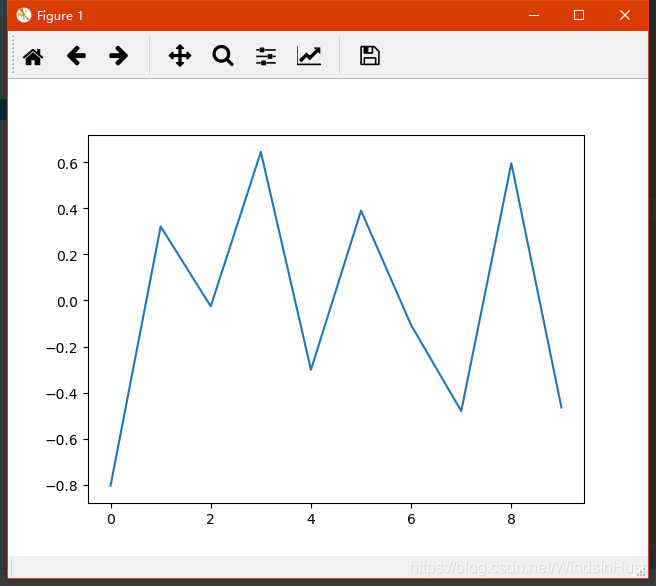Click the y-axis tick label −0.4
Image resolution: width=656 pixels, height=586 pixels.
point(62,394)
